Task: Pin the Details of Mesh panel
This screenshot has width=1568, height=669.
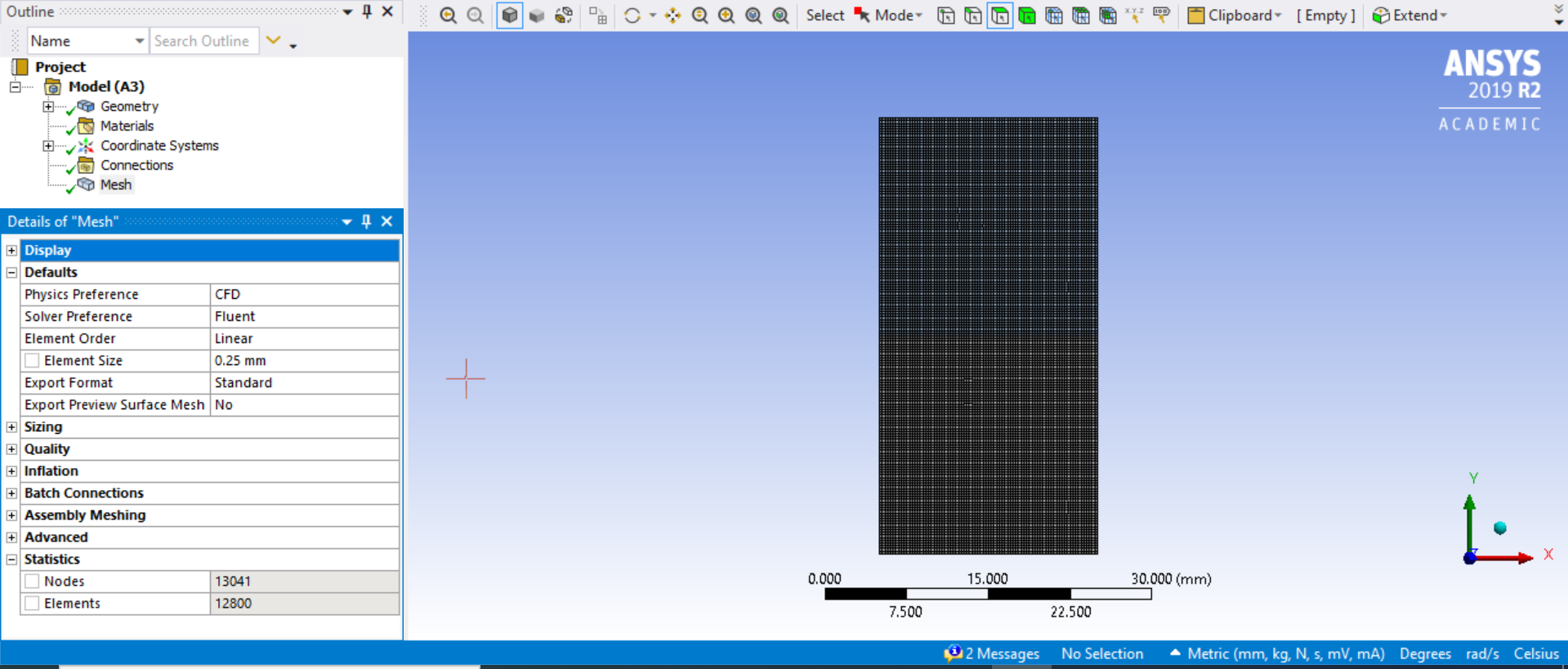Action: click(366, 221)
